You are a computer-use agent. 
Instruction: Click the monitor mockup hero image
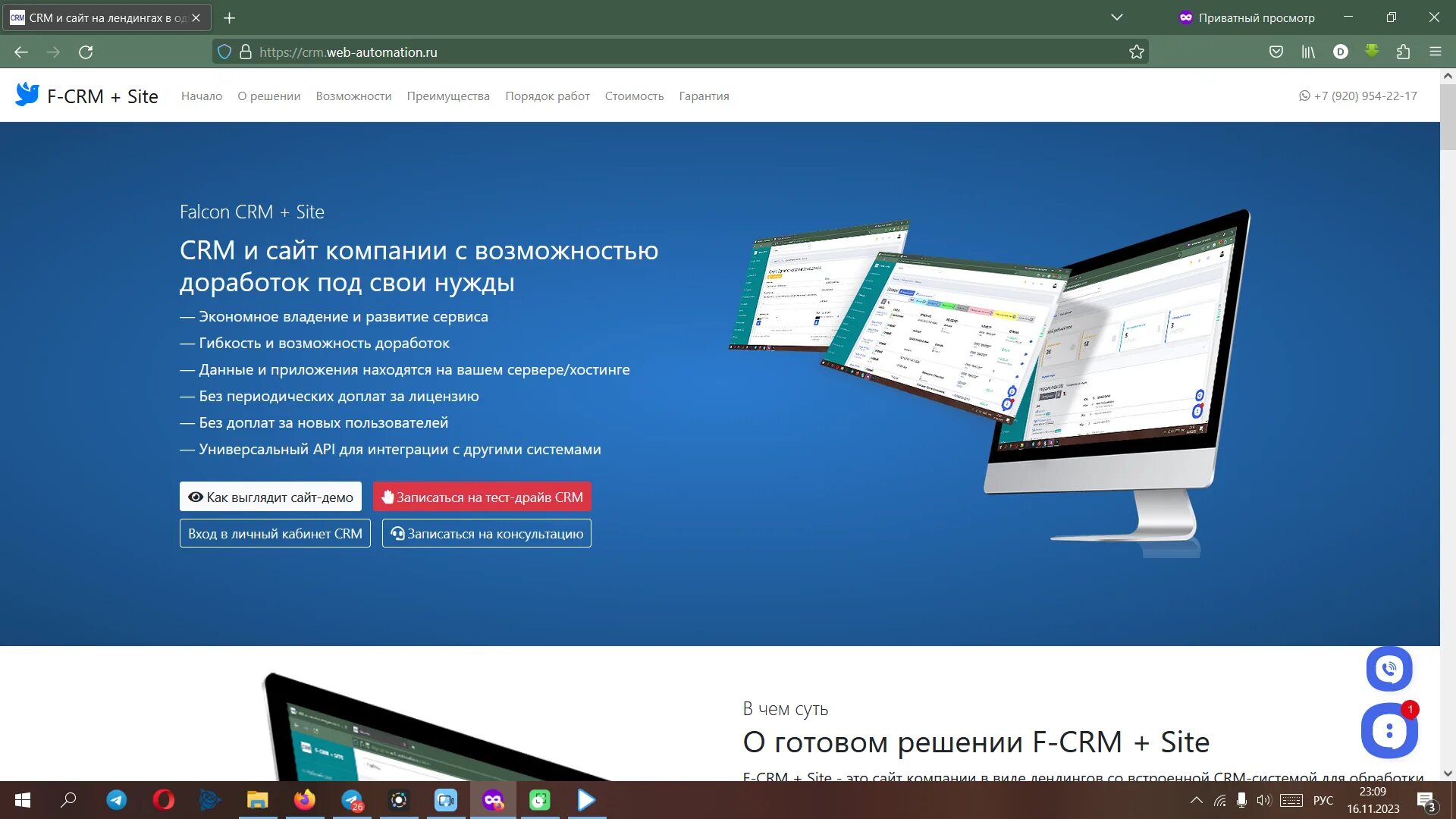pos(990,383)
